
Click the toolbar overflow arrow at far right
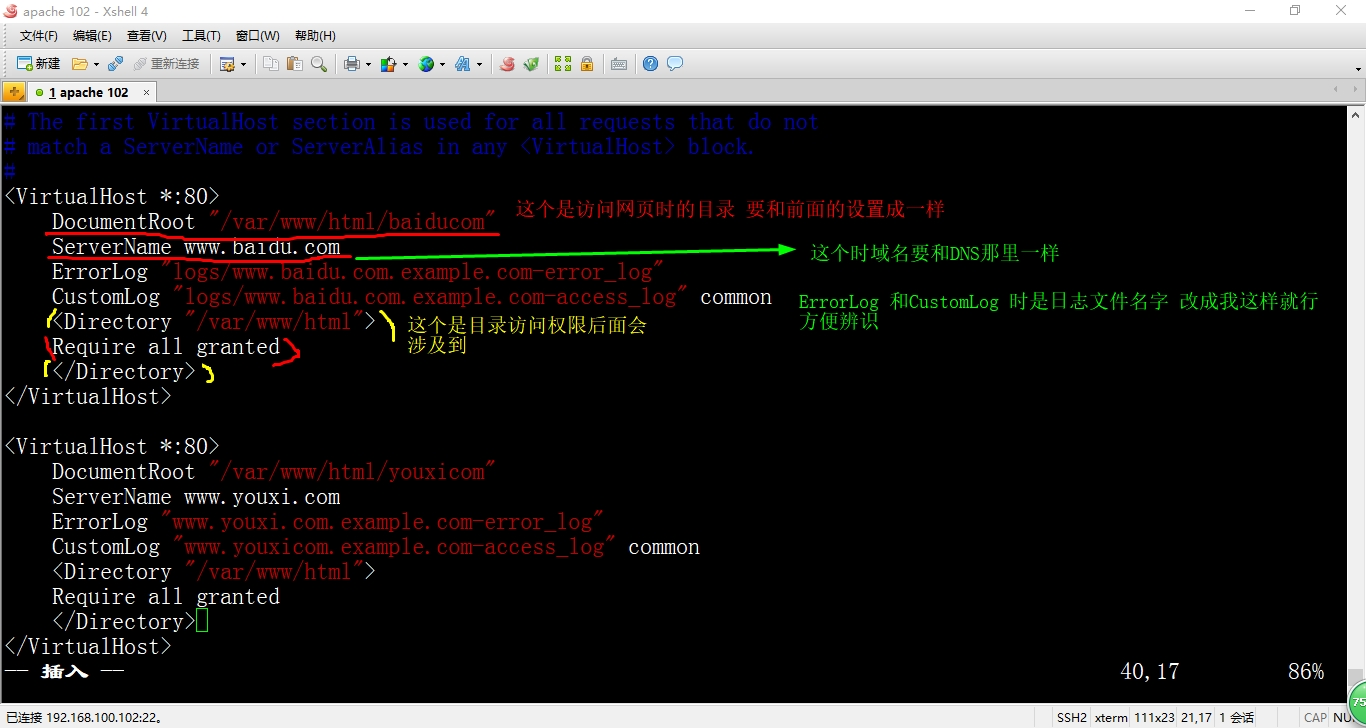pyautogui.click(x=1358, y=69)
